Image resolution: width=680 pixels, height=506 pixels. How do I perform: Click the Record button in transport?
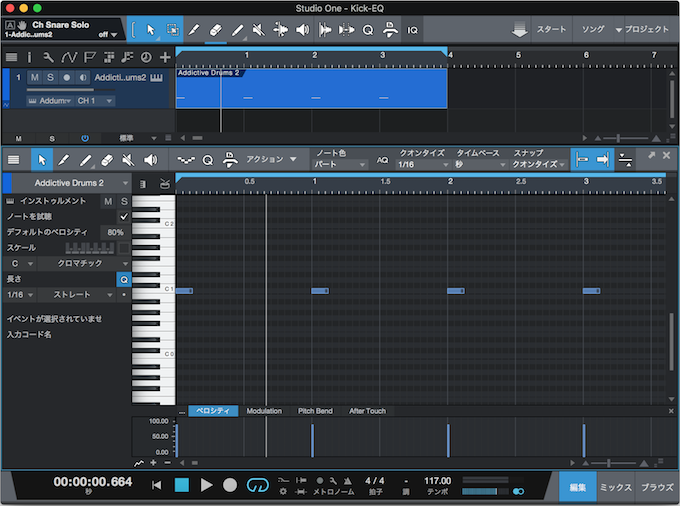pos(230,485)
